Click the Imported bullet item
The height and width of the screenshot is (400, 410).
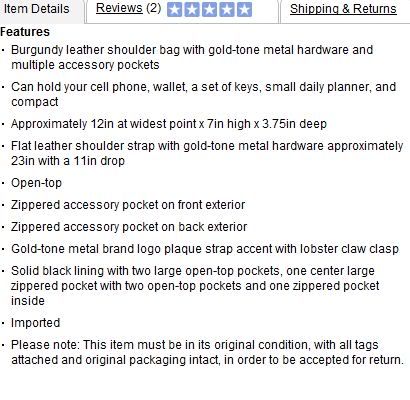36,323
